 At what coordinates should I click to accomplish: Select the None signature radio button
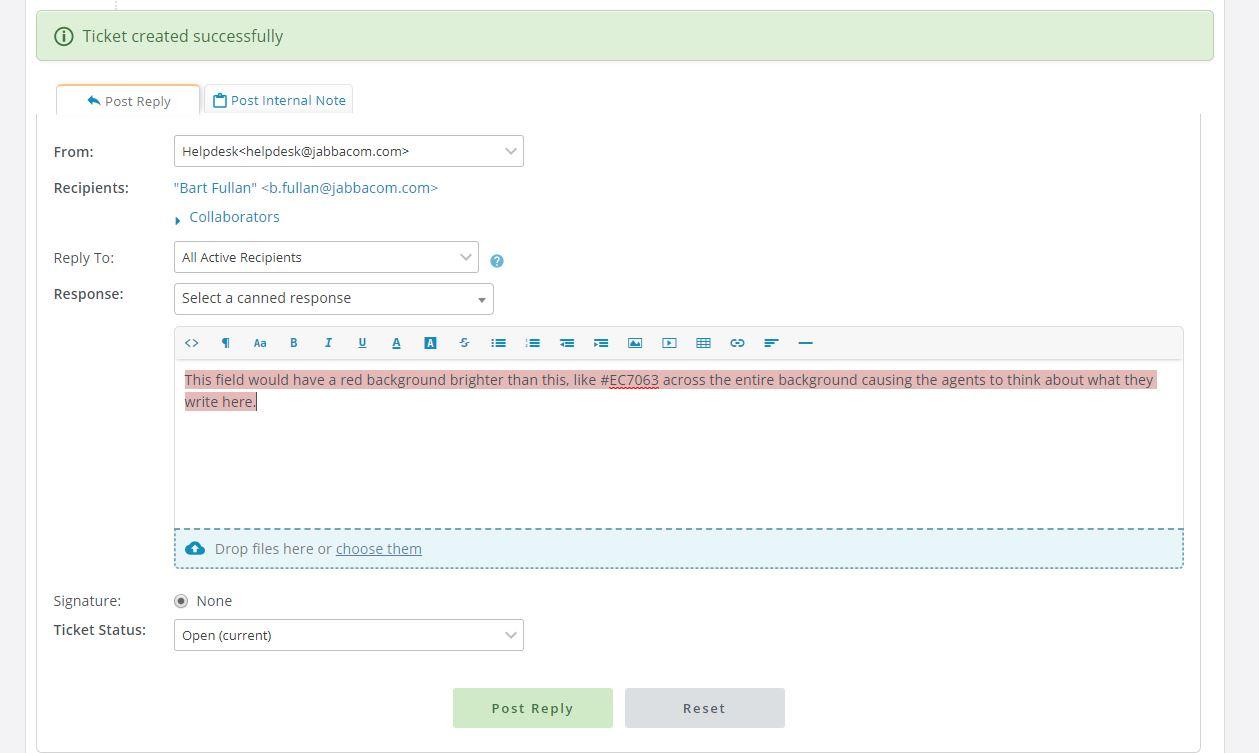(x=181, y=601)
